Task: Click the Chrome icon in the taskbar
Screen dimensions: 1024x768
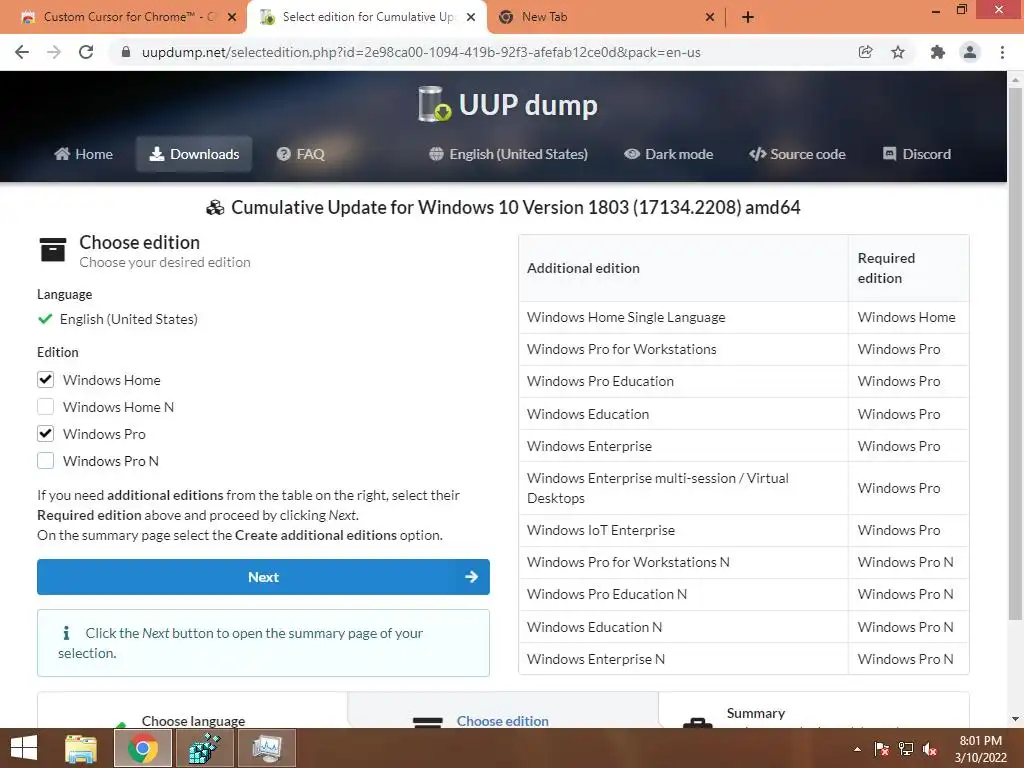Action: [x=143, y=748]
